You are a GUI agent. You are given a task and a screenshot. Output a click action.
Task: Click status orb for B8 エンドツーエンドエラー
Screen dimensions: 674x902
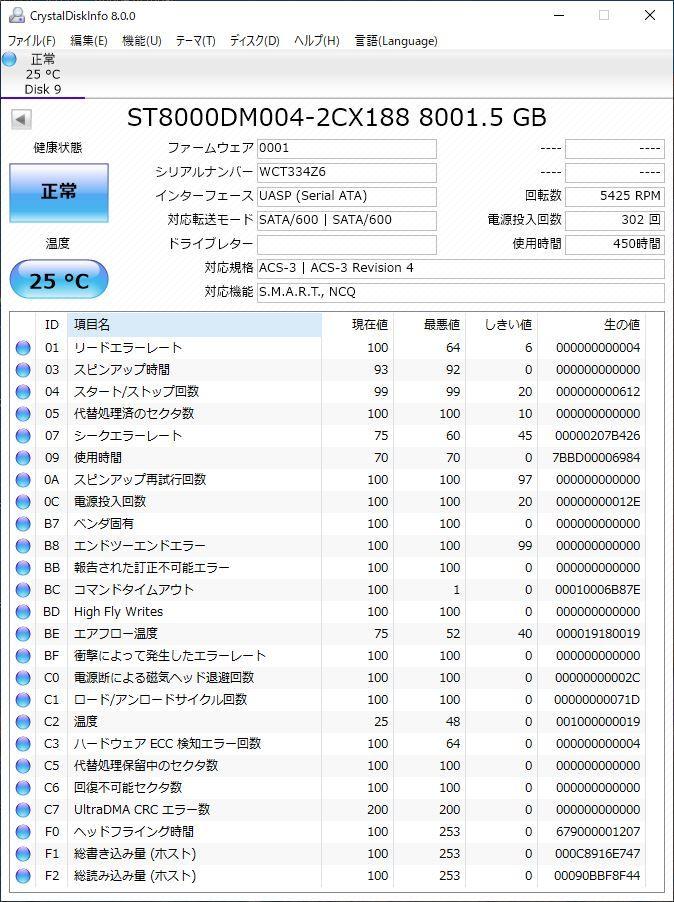23,545
